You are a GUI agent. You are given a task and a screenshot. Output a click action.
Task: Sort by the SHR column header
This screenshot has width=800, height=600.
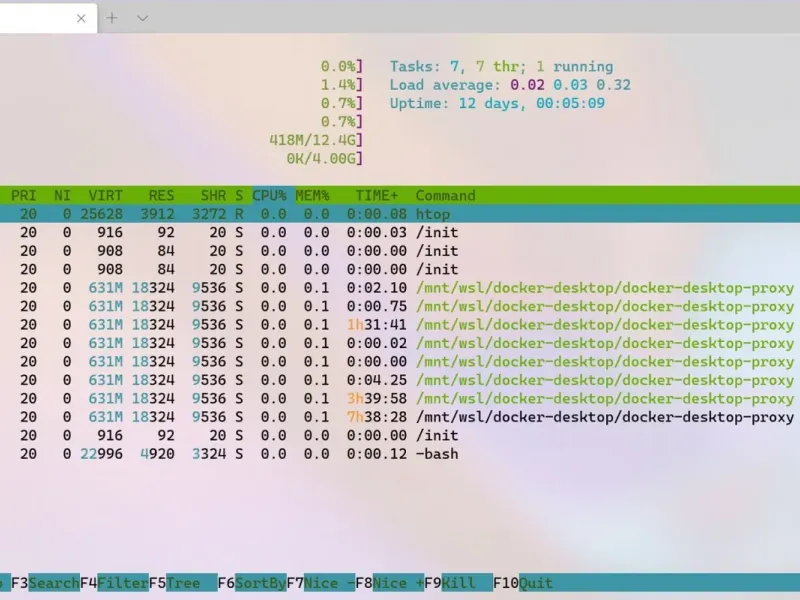[213, 195]
